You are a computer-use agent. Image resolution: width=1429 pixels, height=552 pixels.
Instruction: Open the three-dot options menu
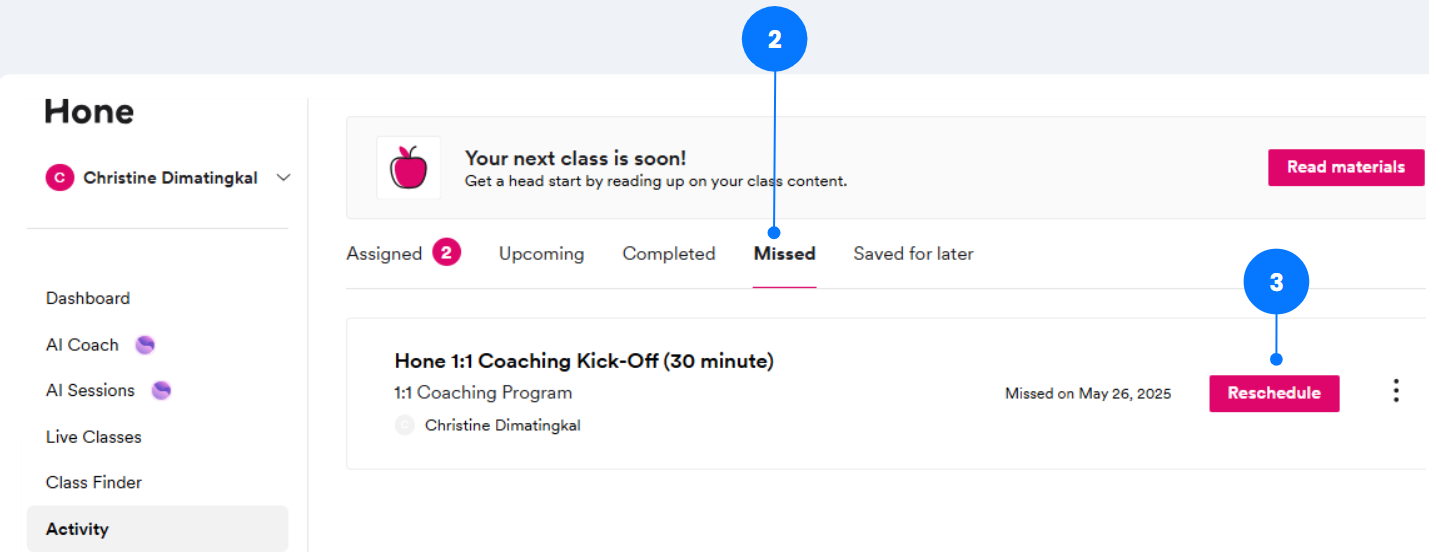[x=1396, y=391]
